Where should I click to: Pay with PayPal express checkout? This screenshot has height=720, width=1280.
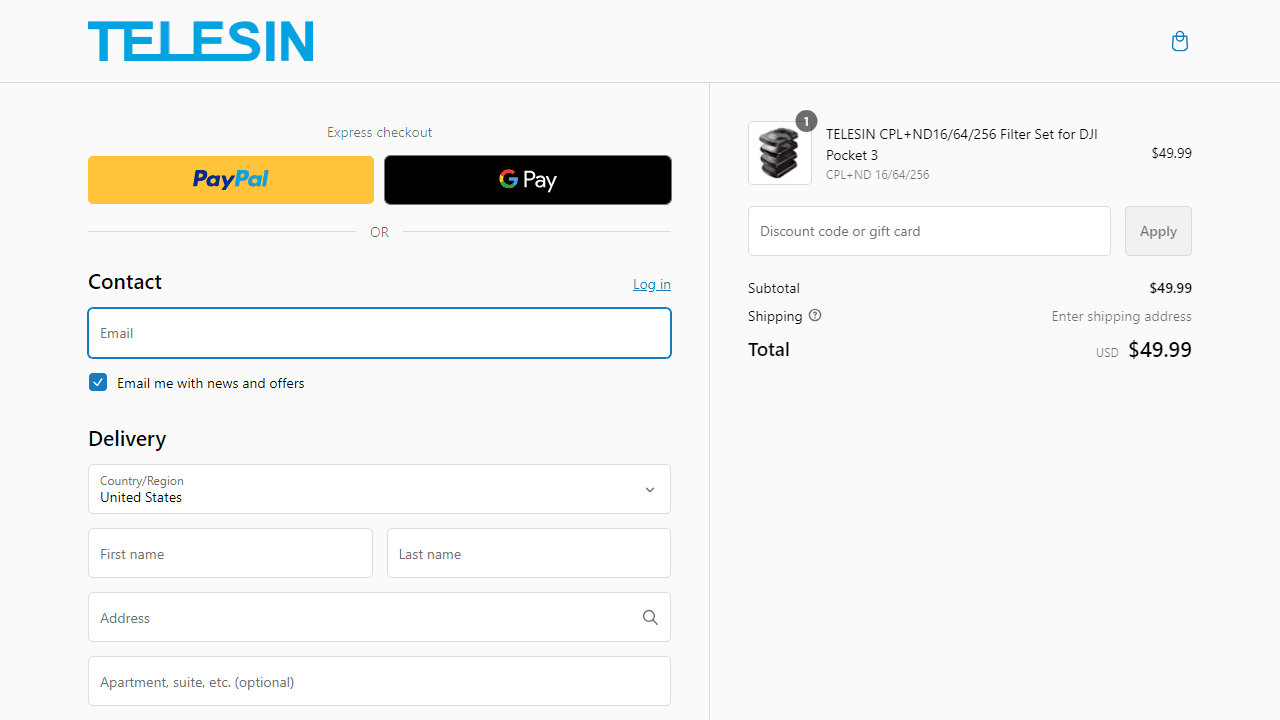(x=231, y=180)
